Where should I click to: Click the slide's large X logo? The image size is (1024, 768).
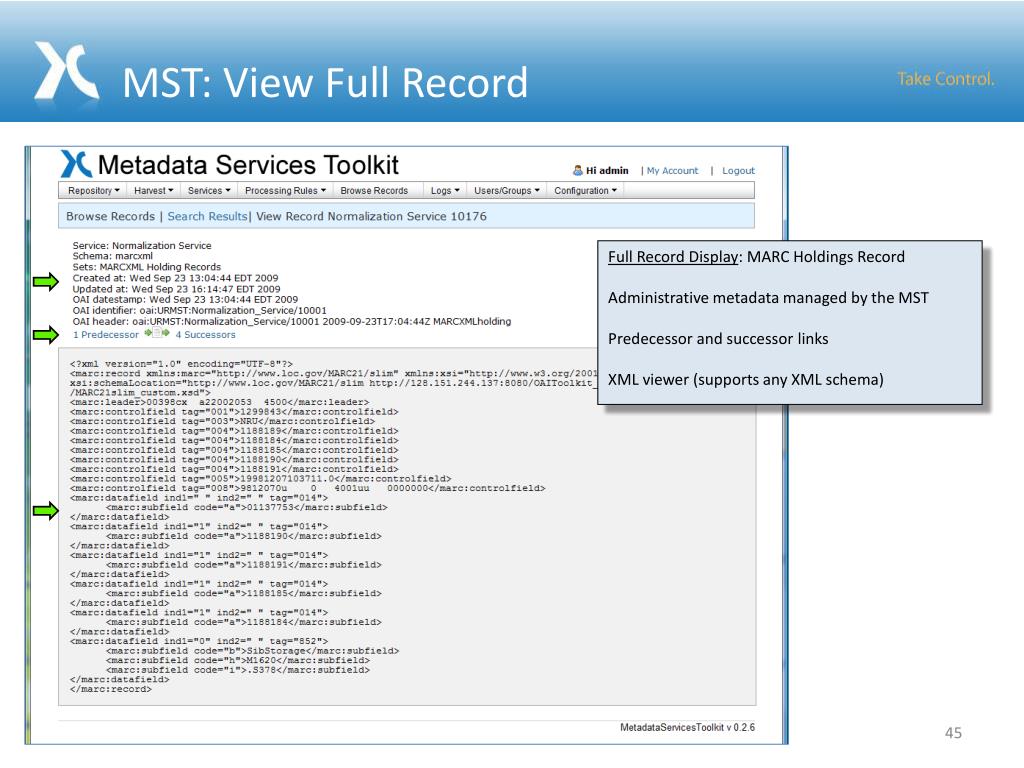67,71
